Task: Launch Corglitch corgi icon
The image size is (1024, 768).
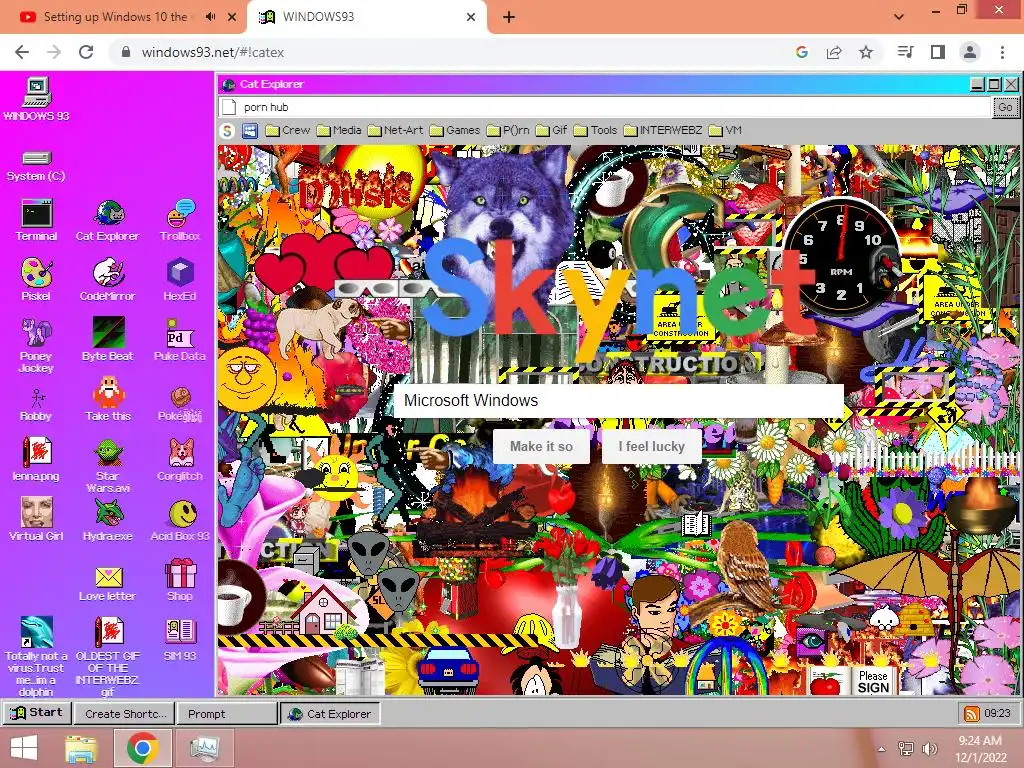Action: point(180,460)
